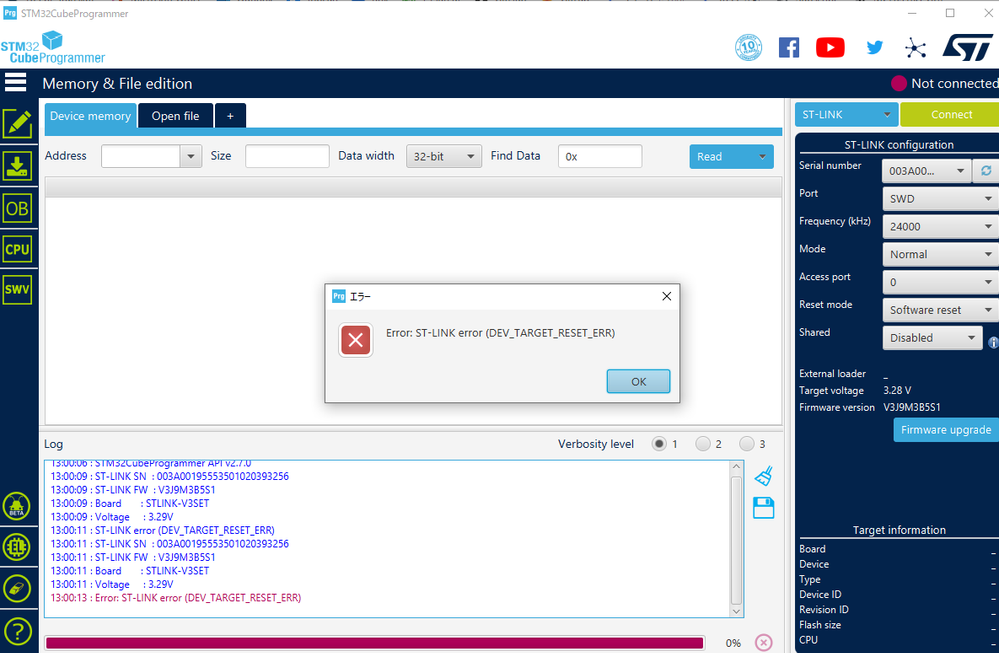Image resolution: width=999 pixels, height=653 pixels.
Task: Switch to the Open file tab
Action: click(175, 116)
